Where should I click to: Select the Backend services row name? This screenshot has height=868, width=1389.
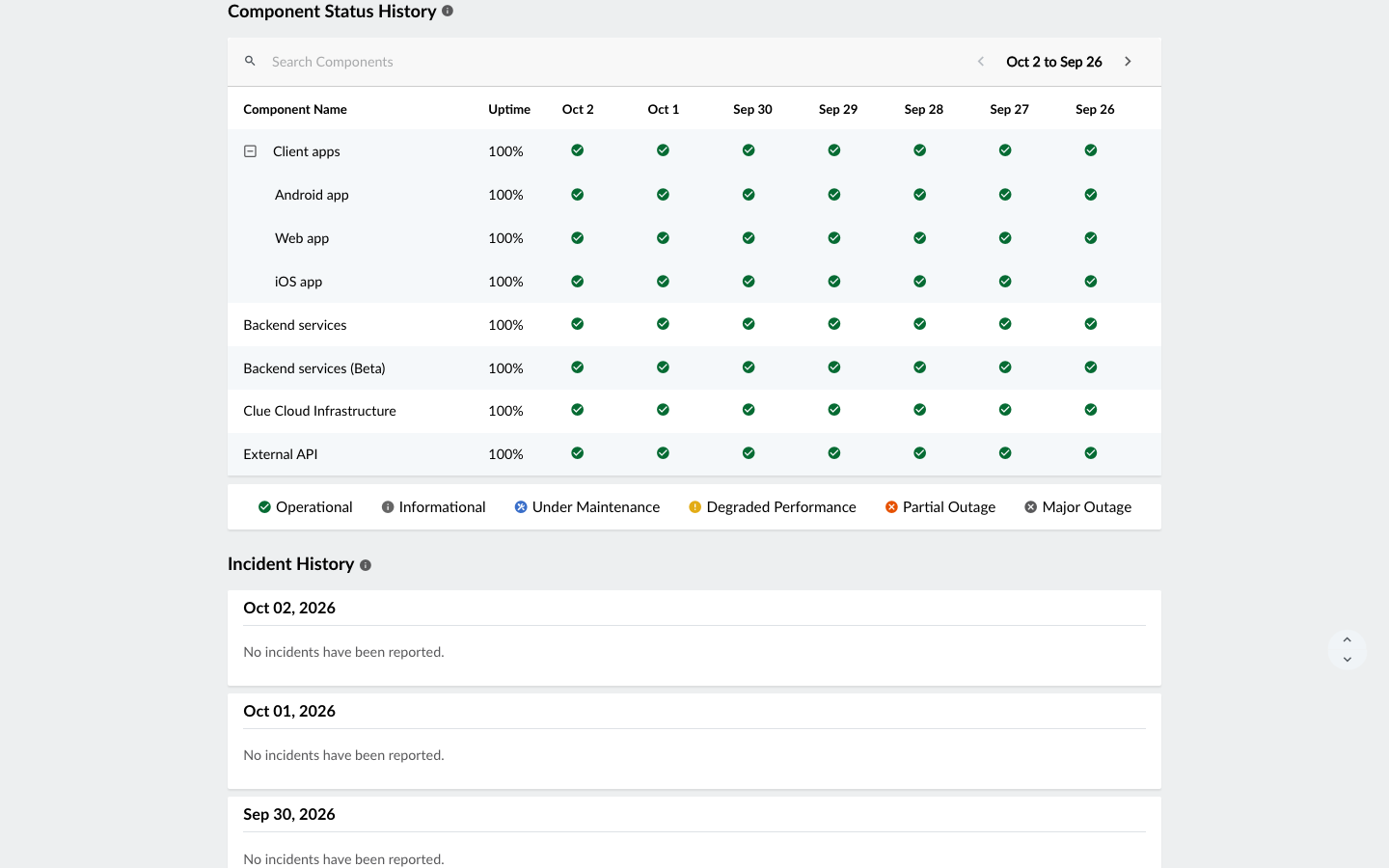click(295, 325)
